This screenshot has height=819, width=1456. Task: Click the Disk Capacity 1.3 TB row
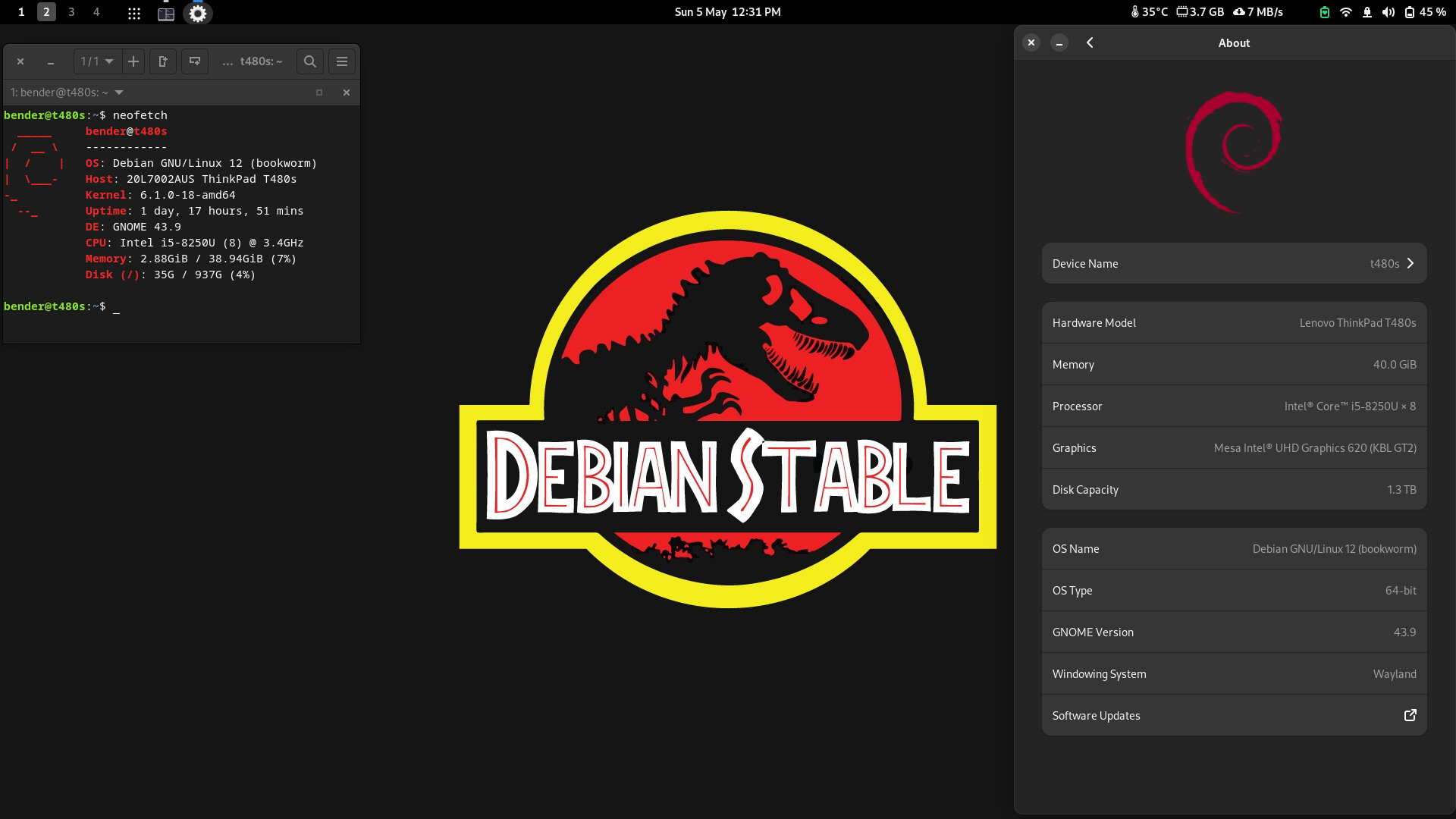point(1235,490)
